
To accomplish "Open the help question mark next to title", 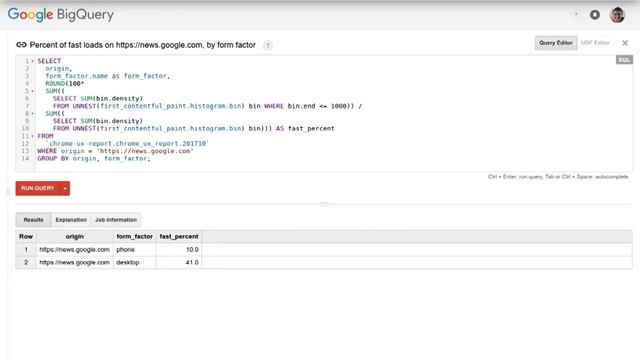I will tap(268, 45).
